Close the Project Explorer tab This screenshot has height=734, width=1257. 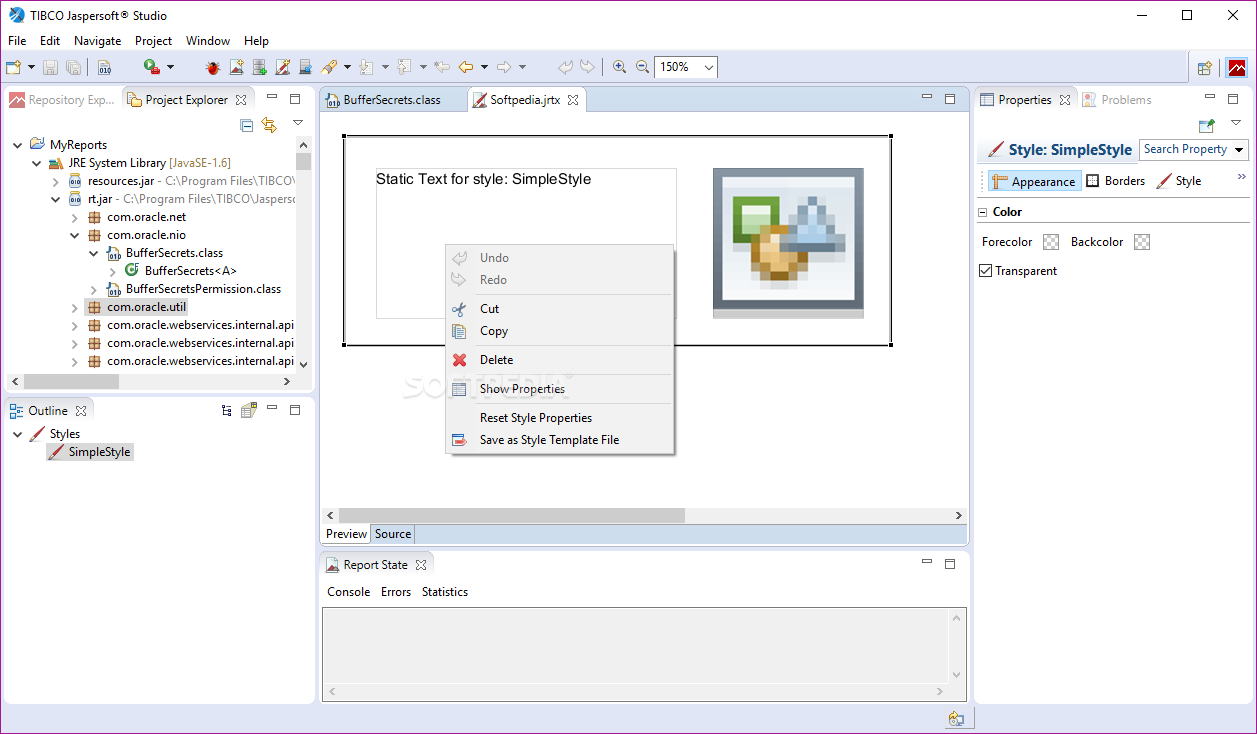click(241, 100)
